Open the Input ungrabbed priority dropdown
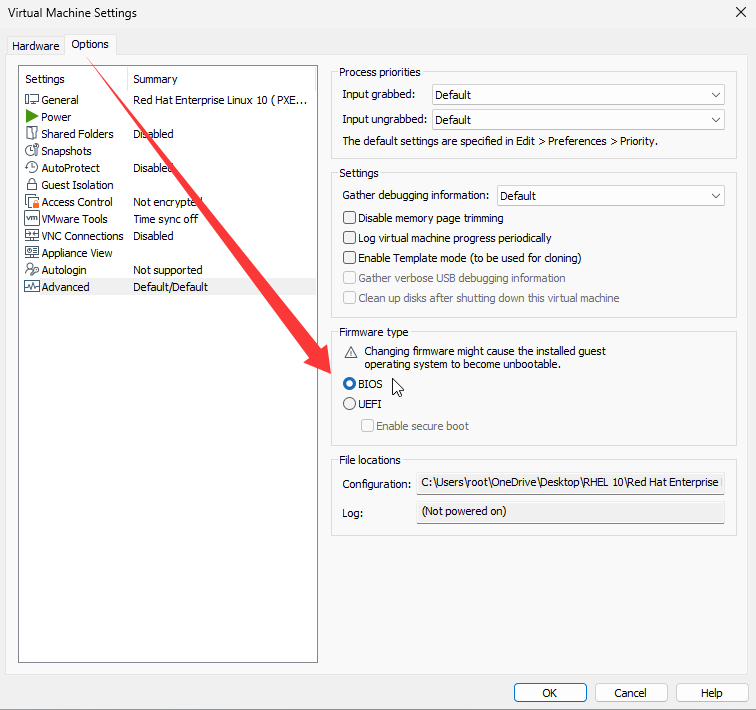This screenshot has width=756, height=710. [x=577, y=120]
